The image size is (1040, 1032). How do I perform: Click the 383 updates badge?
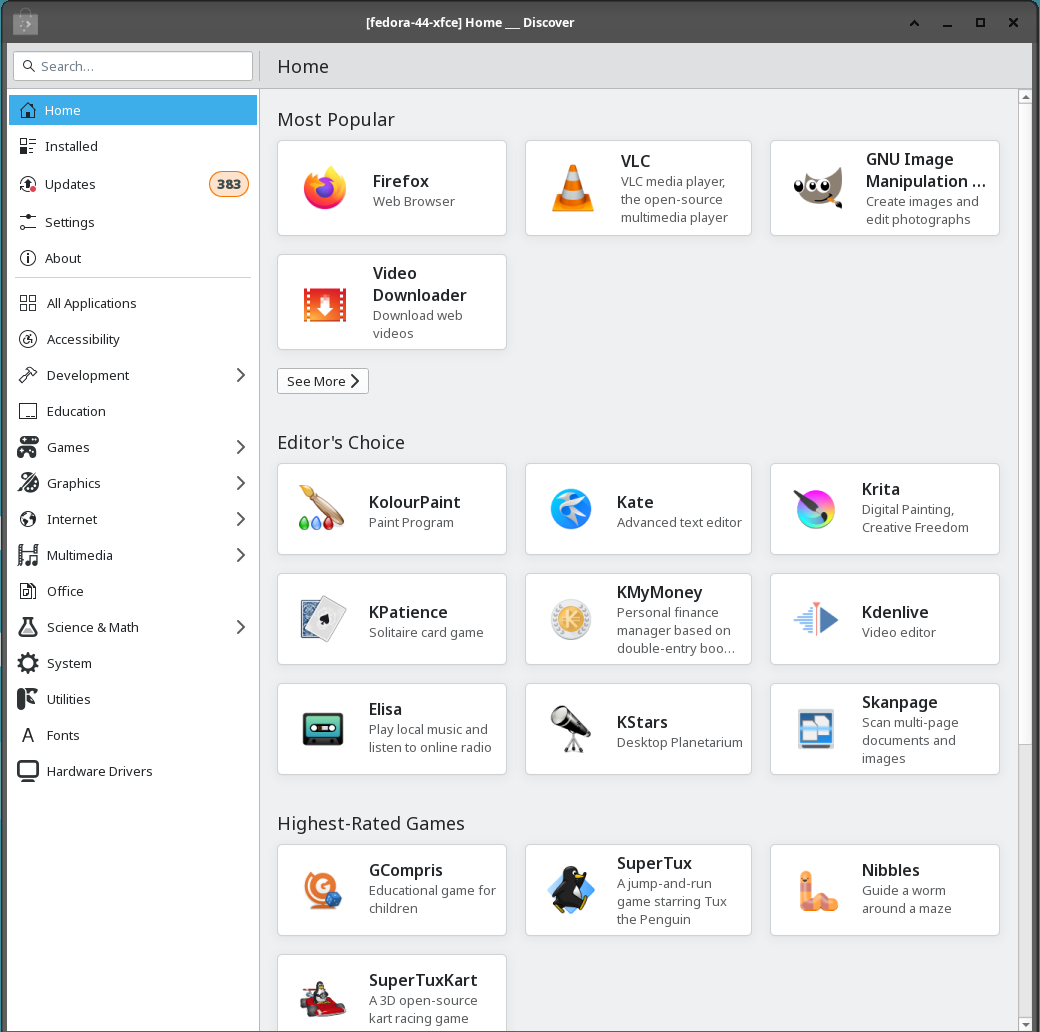click(x=229, y=184)
